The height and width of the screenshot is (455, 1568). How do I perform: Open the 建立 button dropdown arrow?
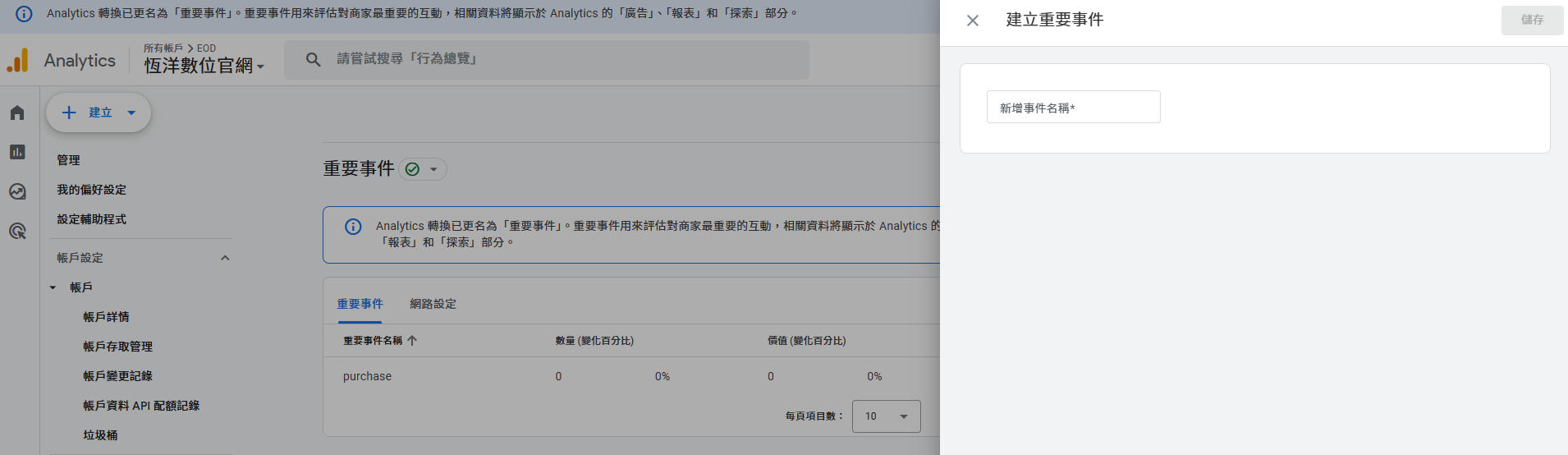coord(131,113)
